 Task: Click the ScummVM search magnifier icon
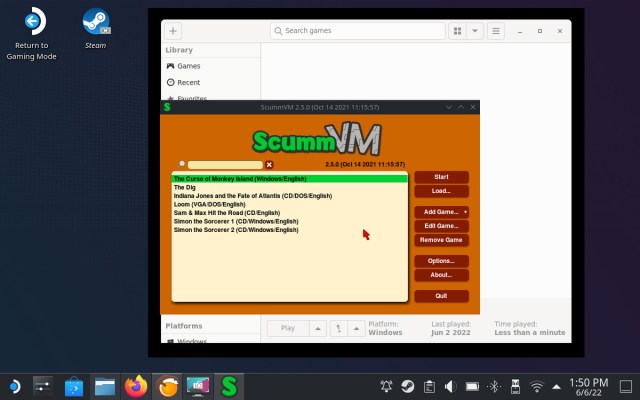(x=182, y=164)
